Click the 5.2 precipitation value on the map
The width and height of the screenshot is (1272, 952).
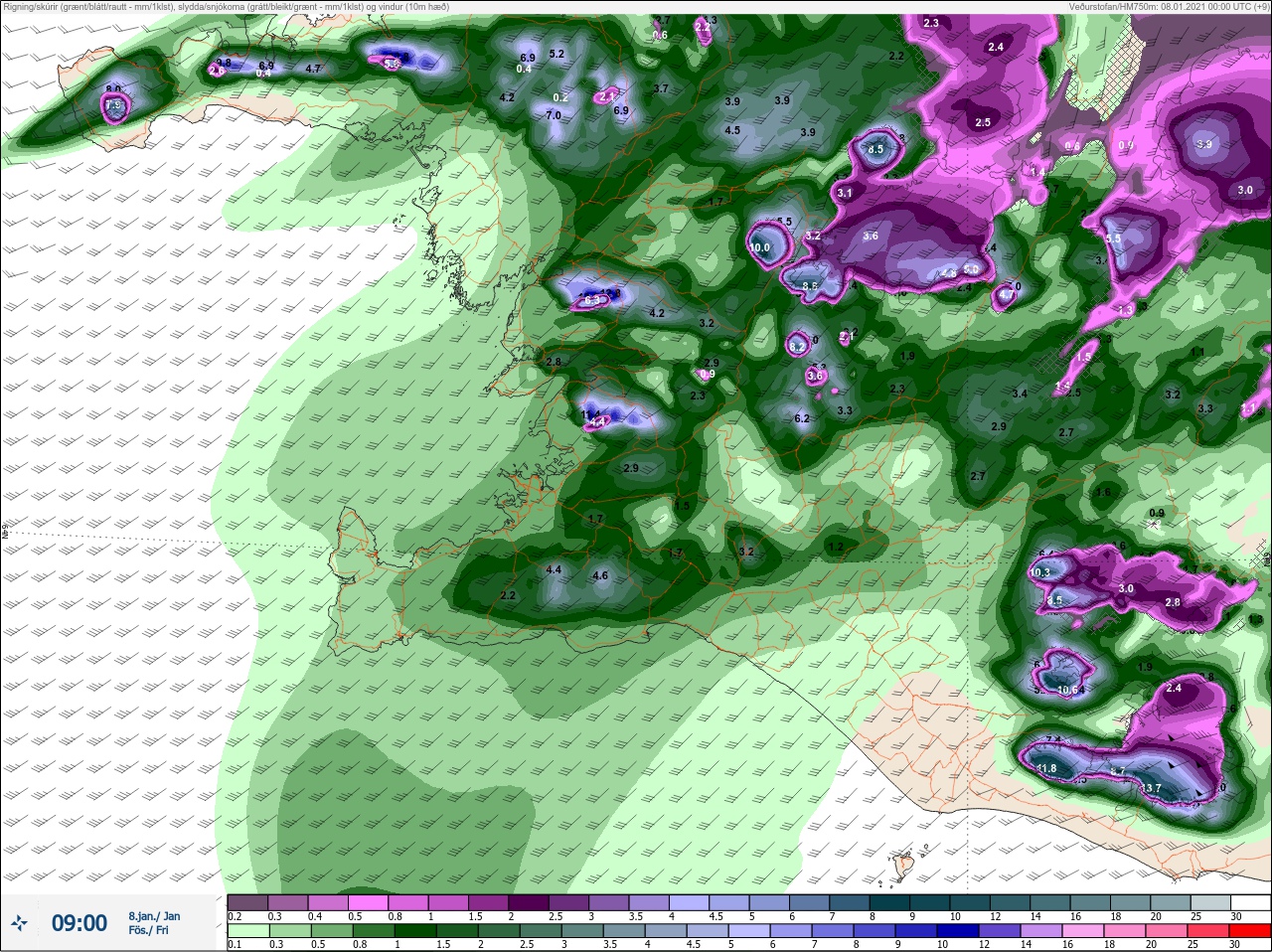pos(556,54)
